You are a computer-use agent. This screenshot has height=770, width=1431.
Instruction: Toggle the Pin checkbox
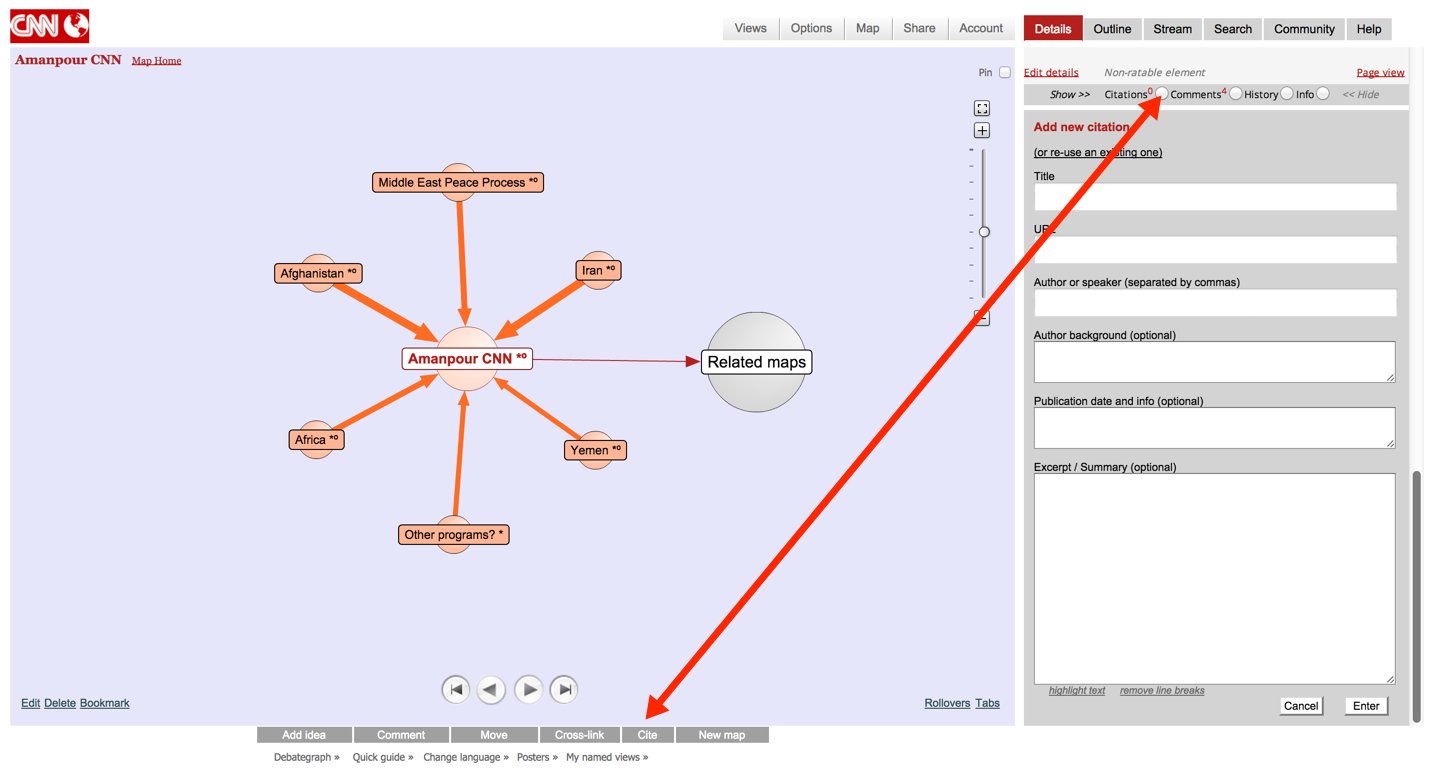[x=1005, y=72]
